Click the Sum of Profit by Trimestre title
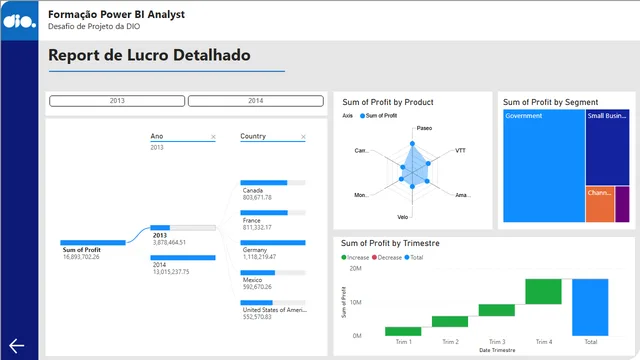The width and height of the screenshot is (640, 360). [x=390, y=243]
